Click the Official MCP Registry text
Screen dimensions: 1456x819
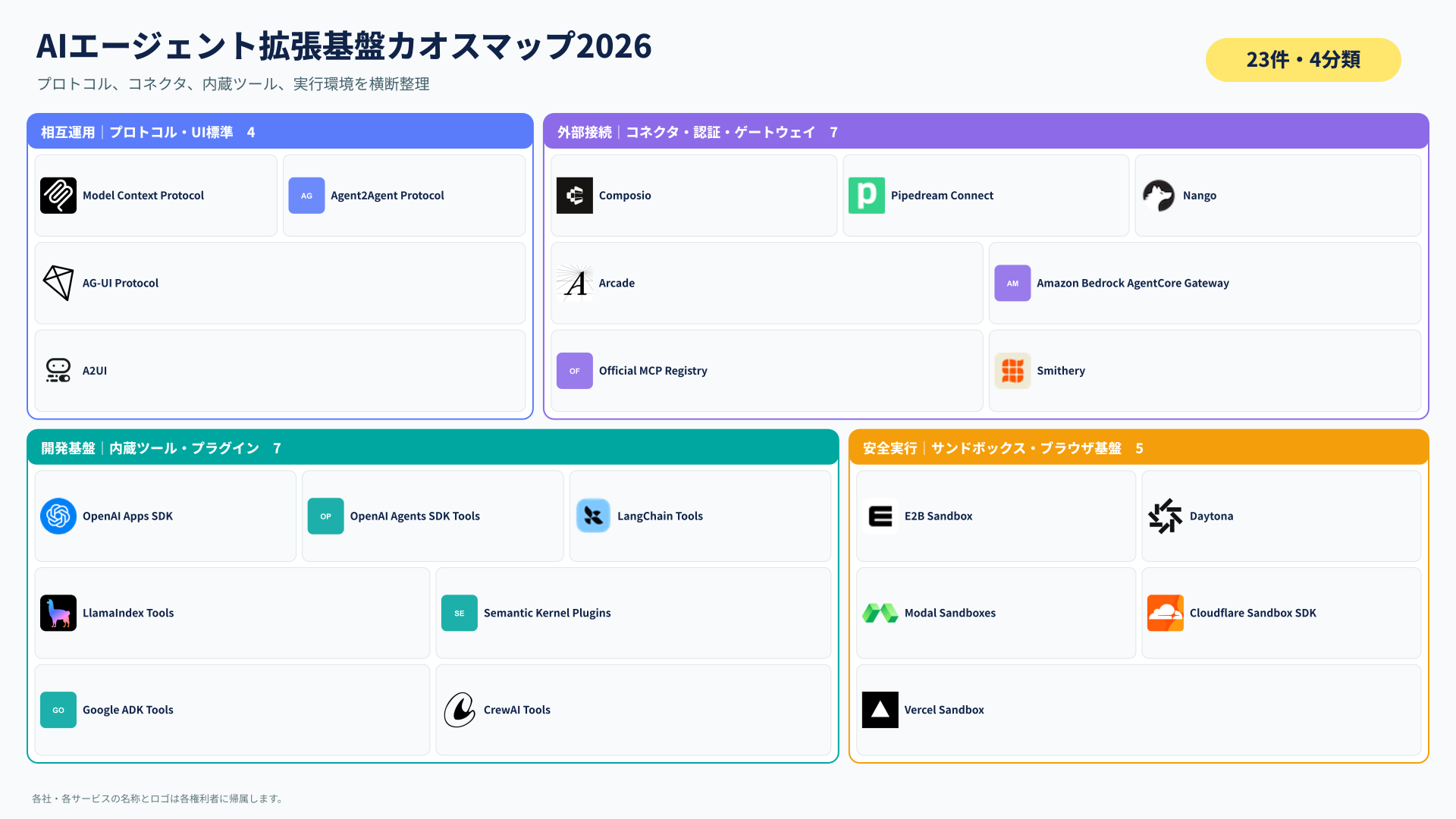coord(653,371)
